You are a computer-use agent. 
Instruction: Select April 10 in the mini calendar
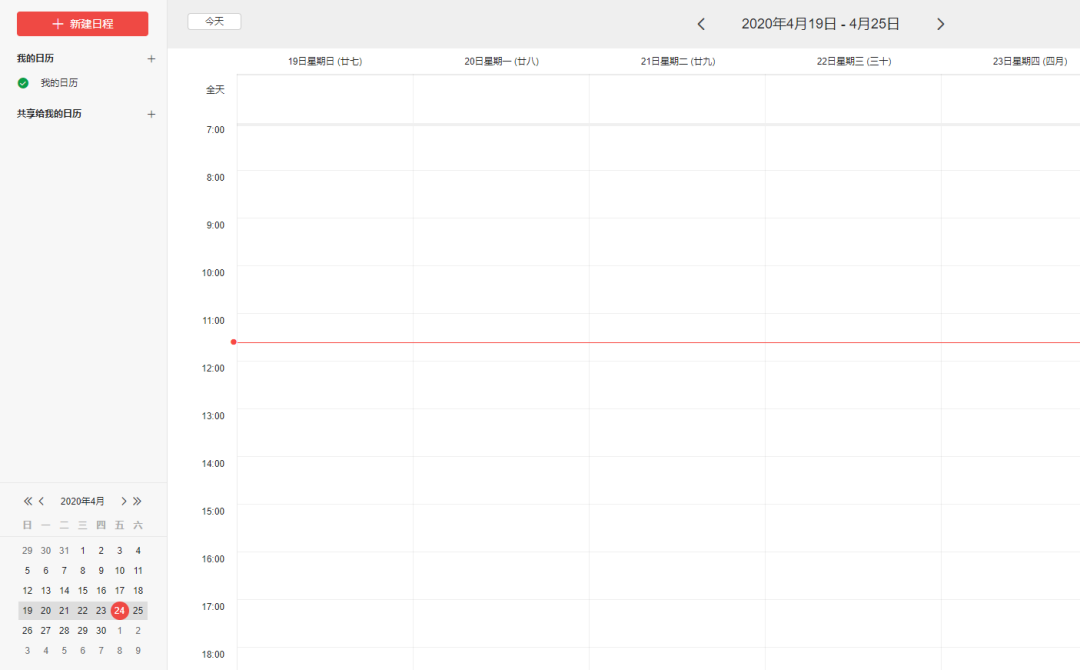[x=119, y=570]
